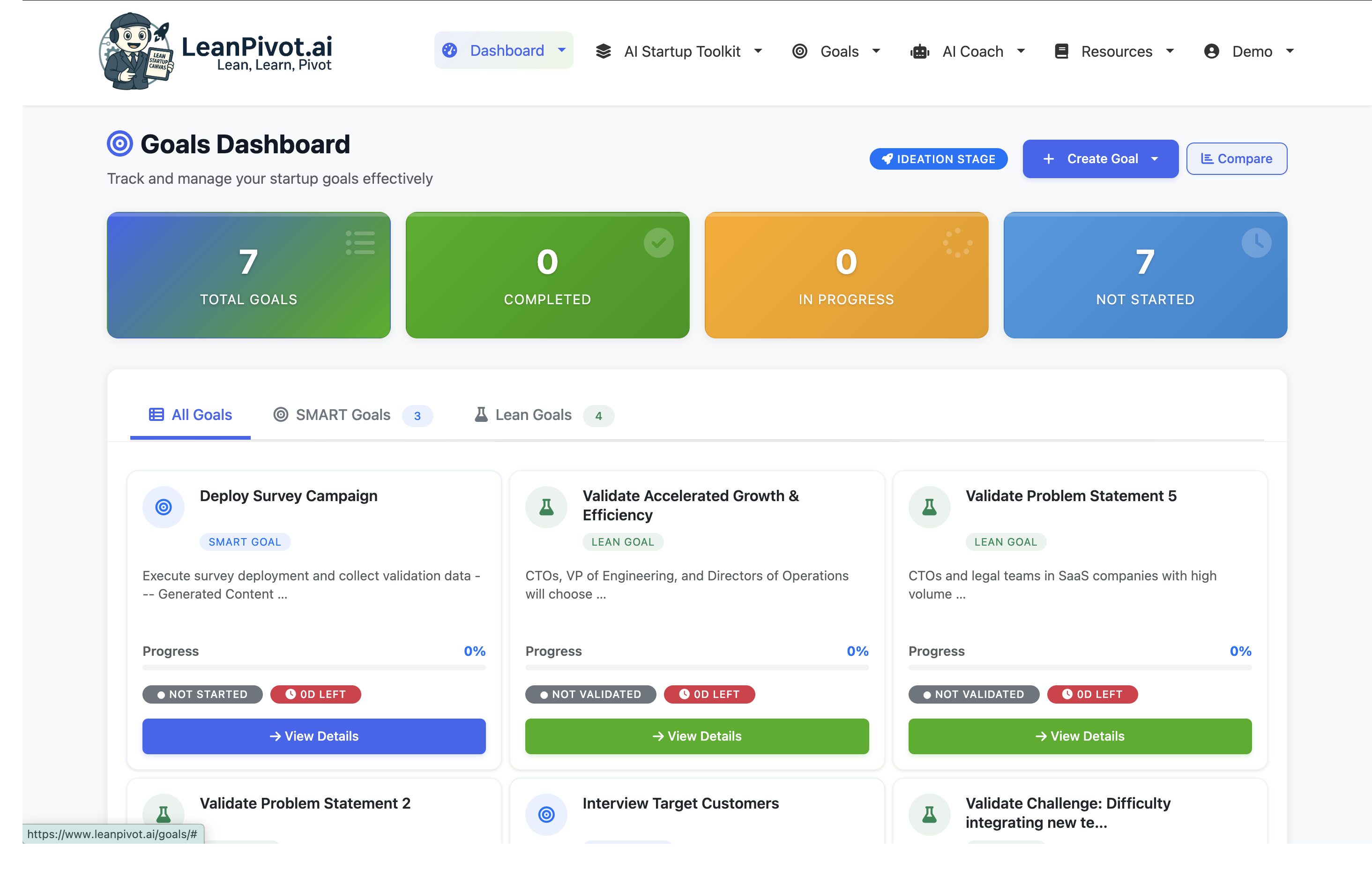The width and height of the screenshot is (1372, 870).
Task: Click the clock icon on Not Started card
Action: pos(1256,243)
